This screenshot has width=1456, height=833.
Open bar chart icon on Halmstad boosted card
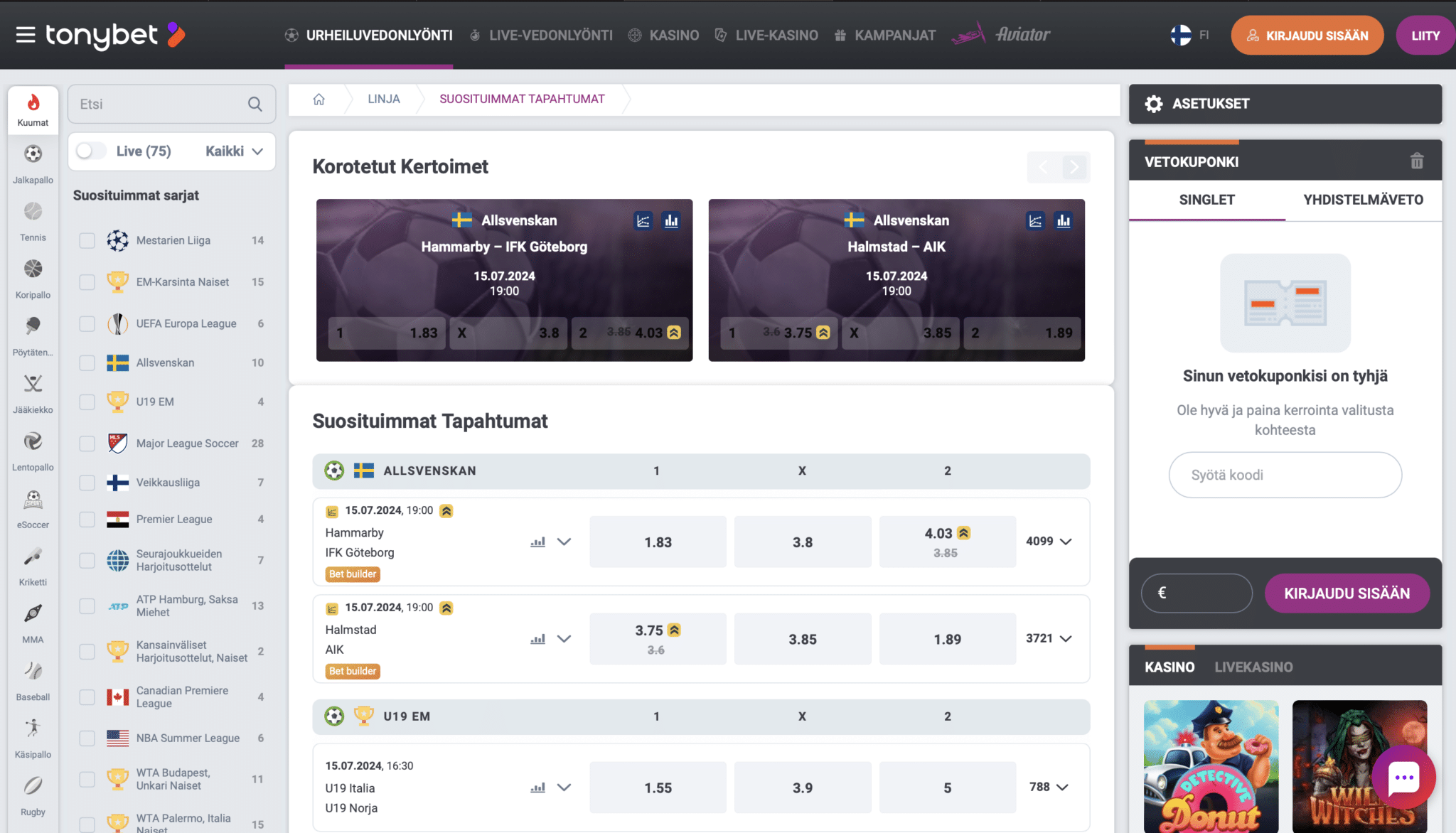coord(1064,221)
